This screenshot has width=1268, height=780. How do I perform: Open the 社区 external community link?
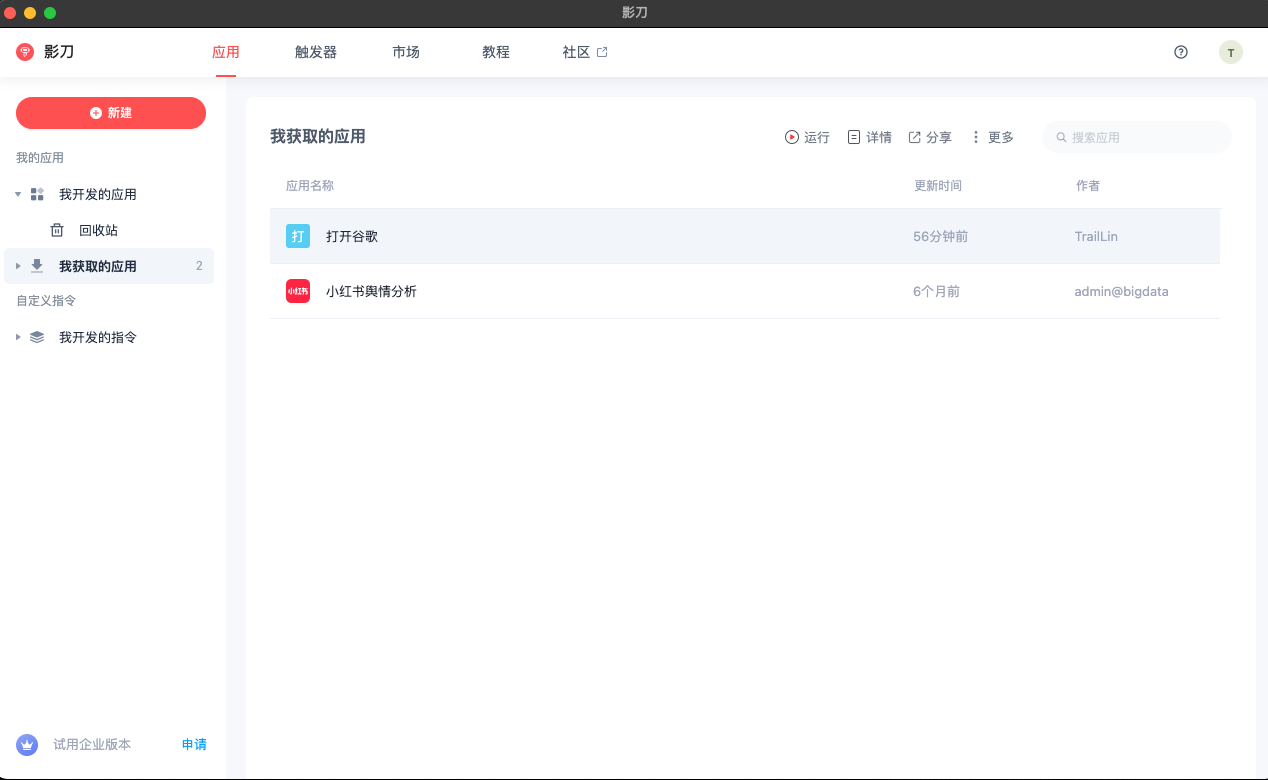click(x=584, y=51)
